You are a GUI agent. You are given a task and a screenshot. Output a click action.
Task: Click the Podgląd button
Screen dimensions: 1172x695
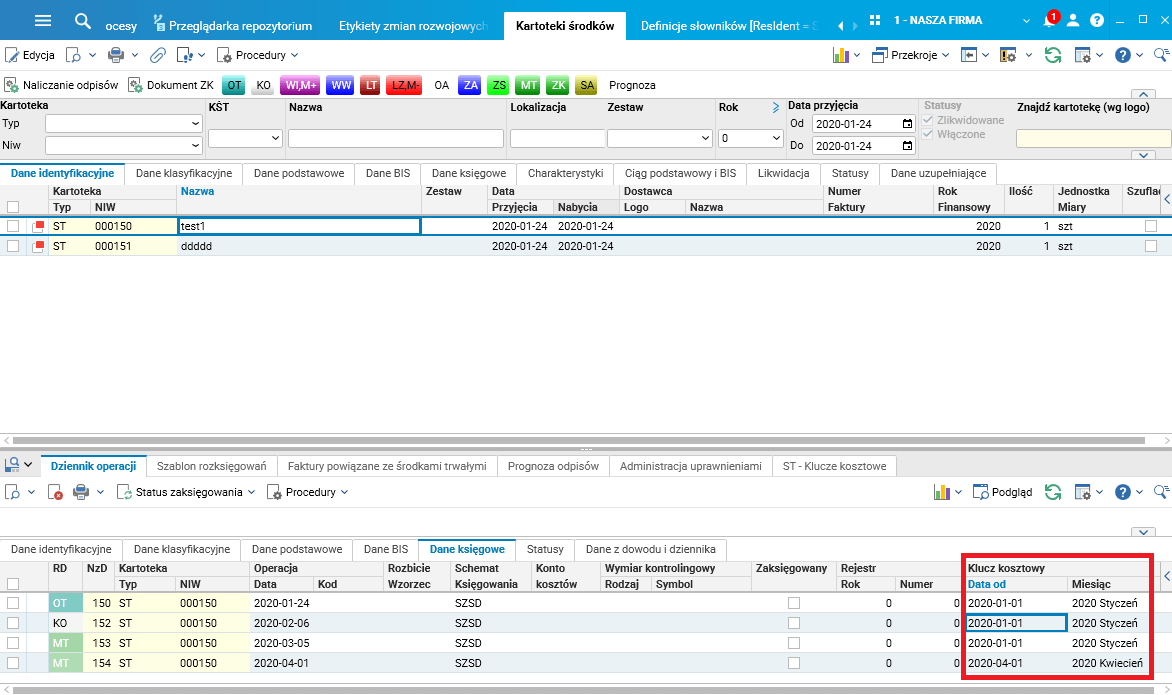coord(1003,492)
